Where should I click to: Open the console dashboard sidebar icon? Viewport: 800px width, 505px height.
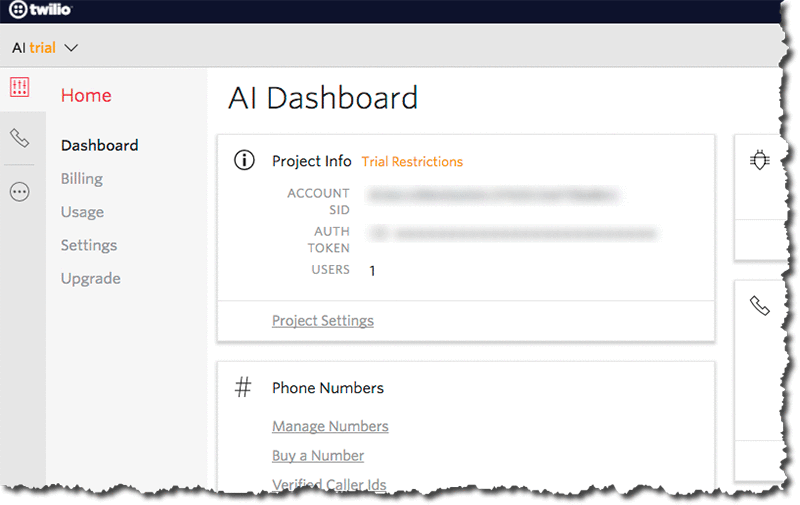pos(20,88)
